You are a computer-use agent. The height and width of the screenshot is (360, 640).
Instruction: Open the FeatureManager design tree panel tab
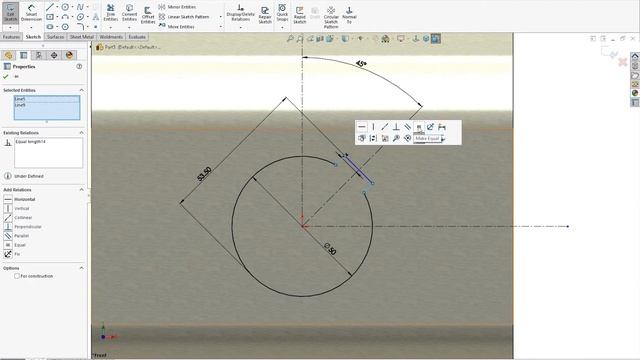[9, 55]
